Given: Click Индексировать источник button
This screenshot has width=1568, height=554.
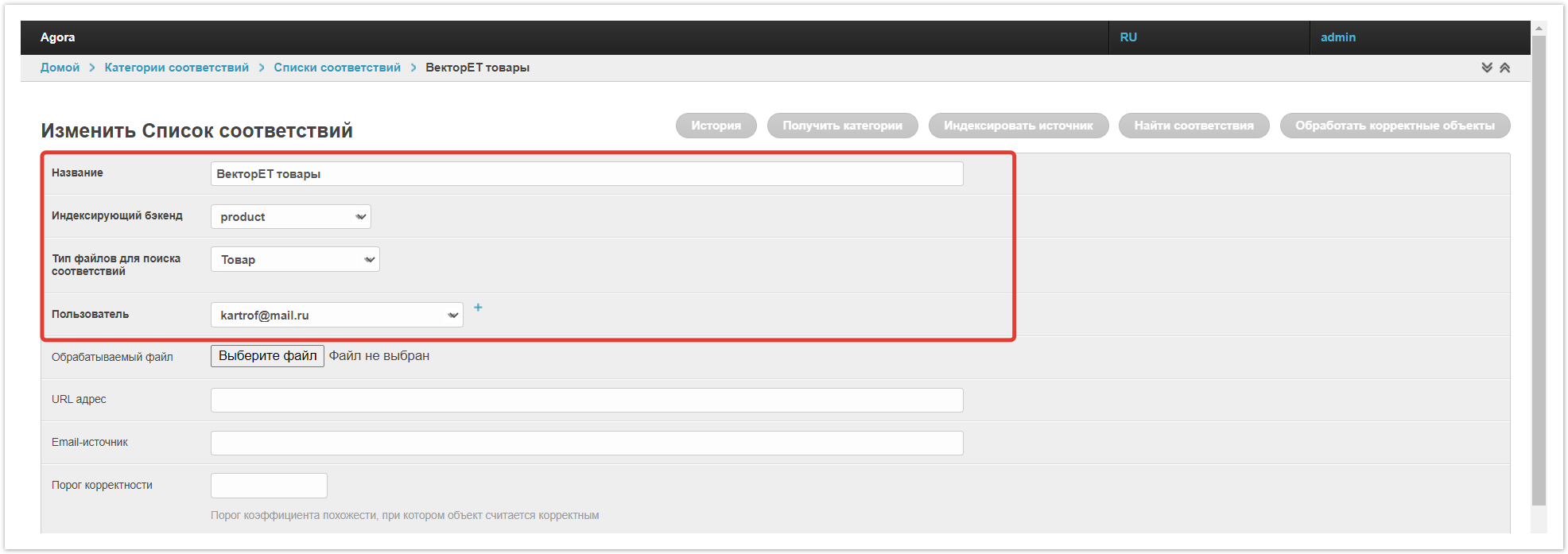Looking at the screenshot, I should (x=1018, y=126).
